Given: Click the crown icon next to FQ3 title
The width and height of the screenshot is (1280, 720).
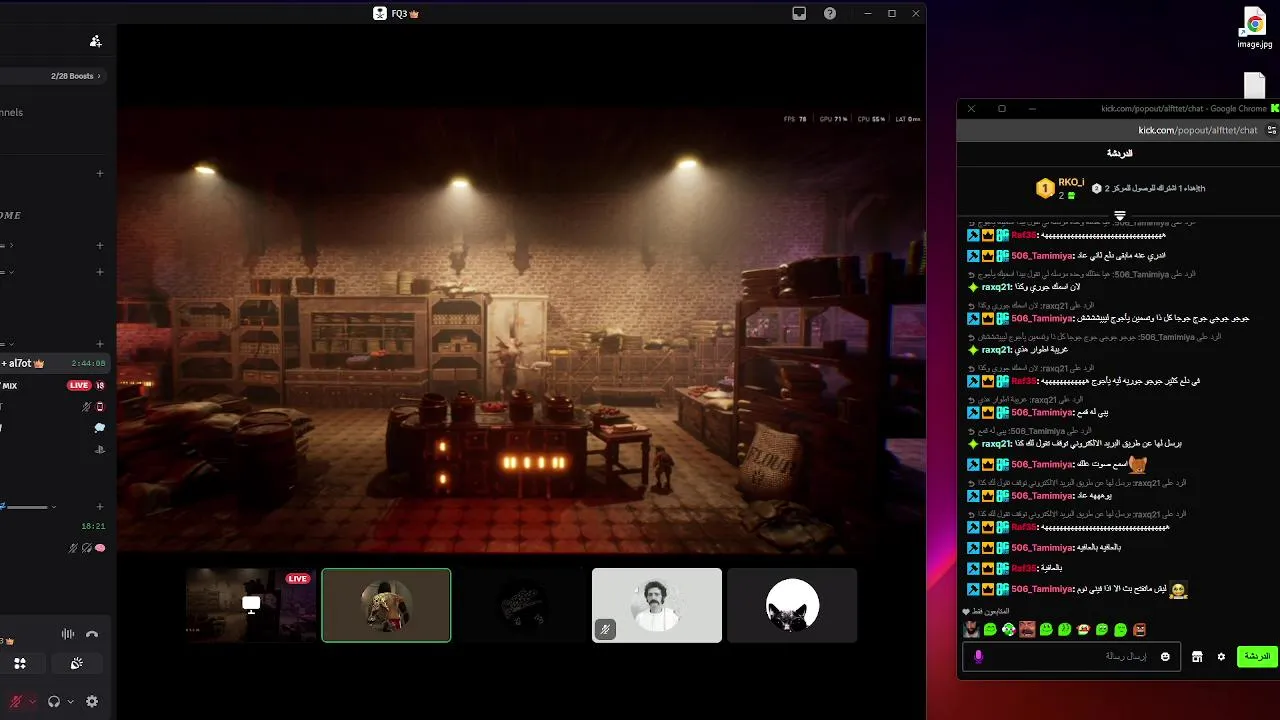Looking at the screenshot, I should (x=414, y=14).
